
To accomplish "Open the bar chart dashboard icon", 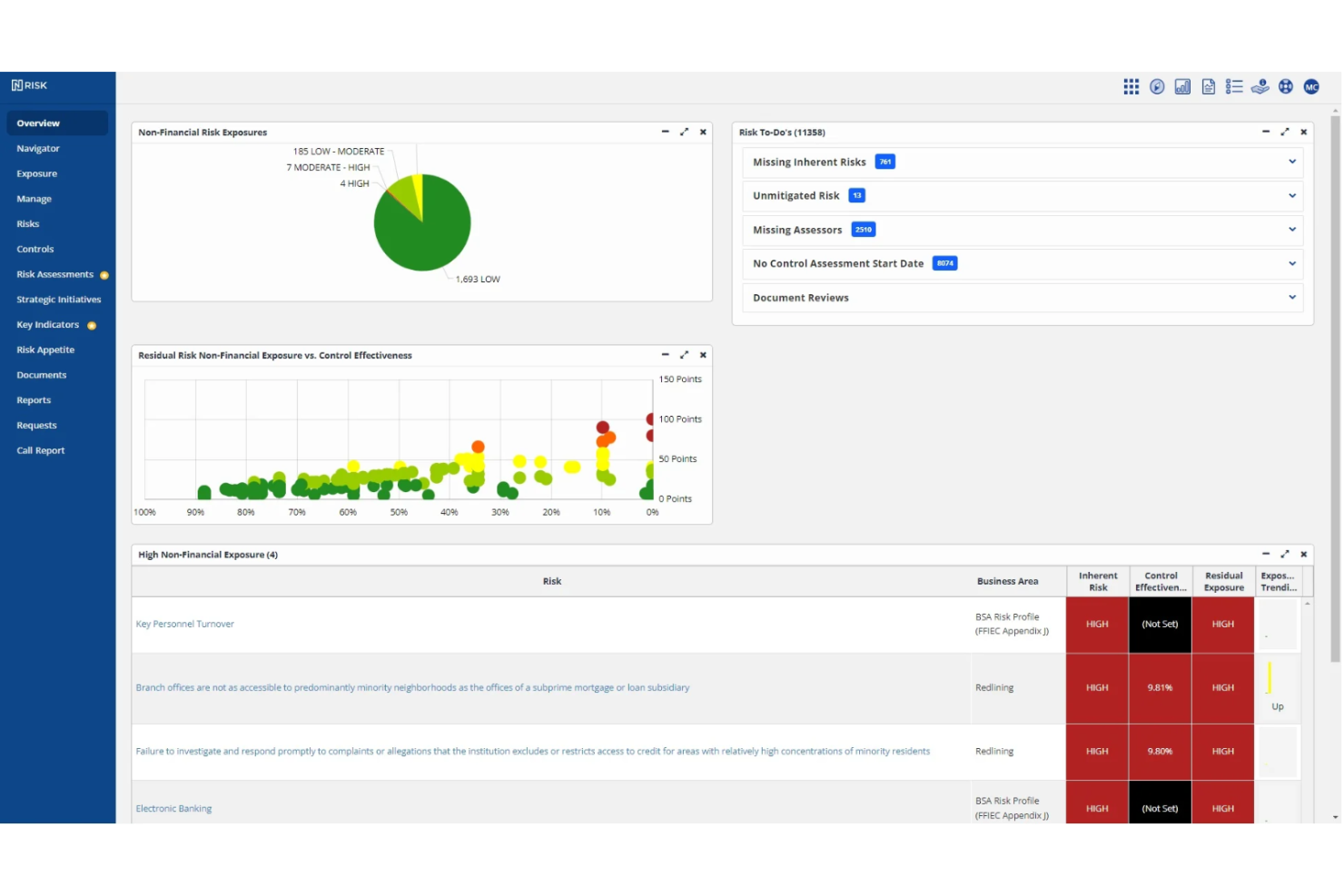I will click(1182, 86).
